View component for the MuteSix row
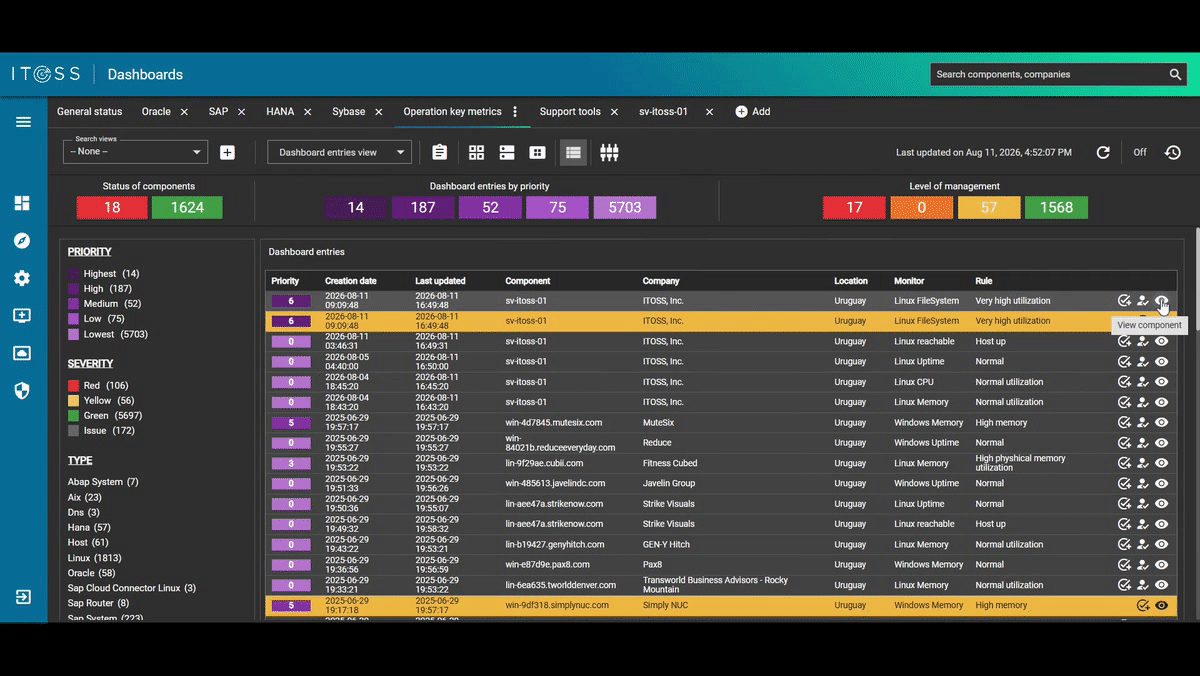This screenshot has width=1200, height=676. pyautogui.click(x=1161, y=423)
